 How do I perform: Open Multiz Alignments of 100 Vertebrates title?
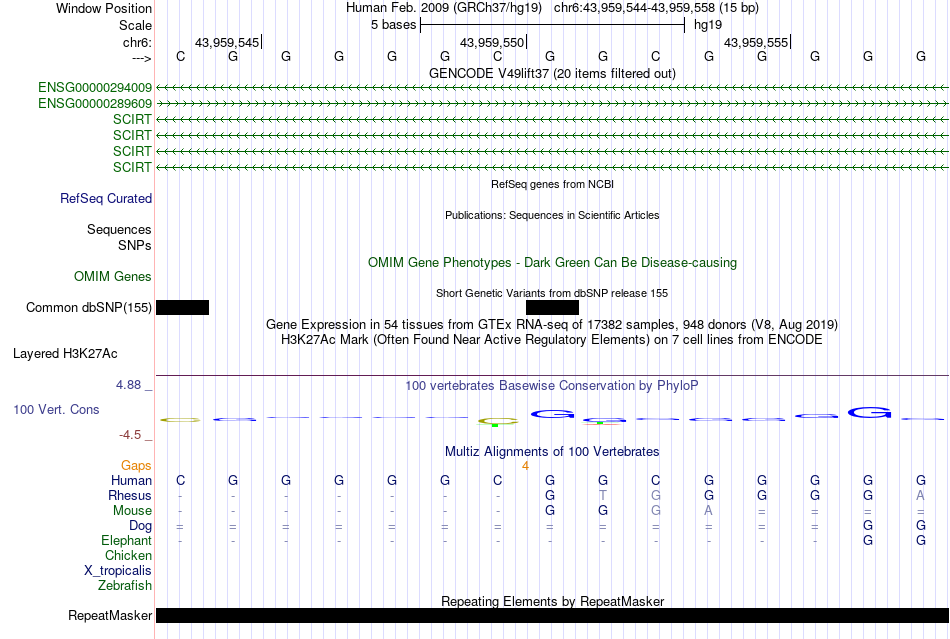coord(552,452)
